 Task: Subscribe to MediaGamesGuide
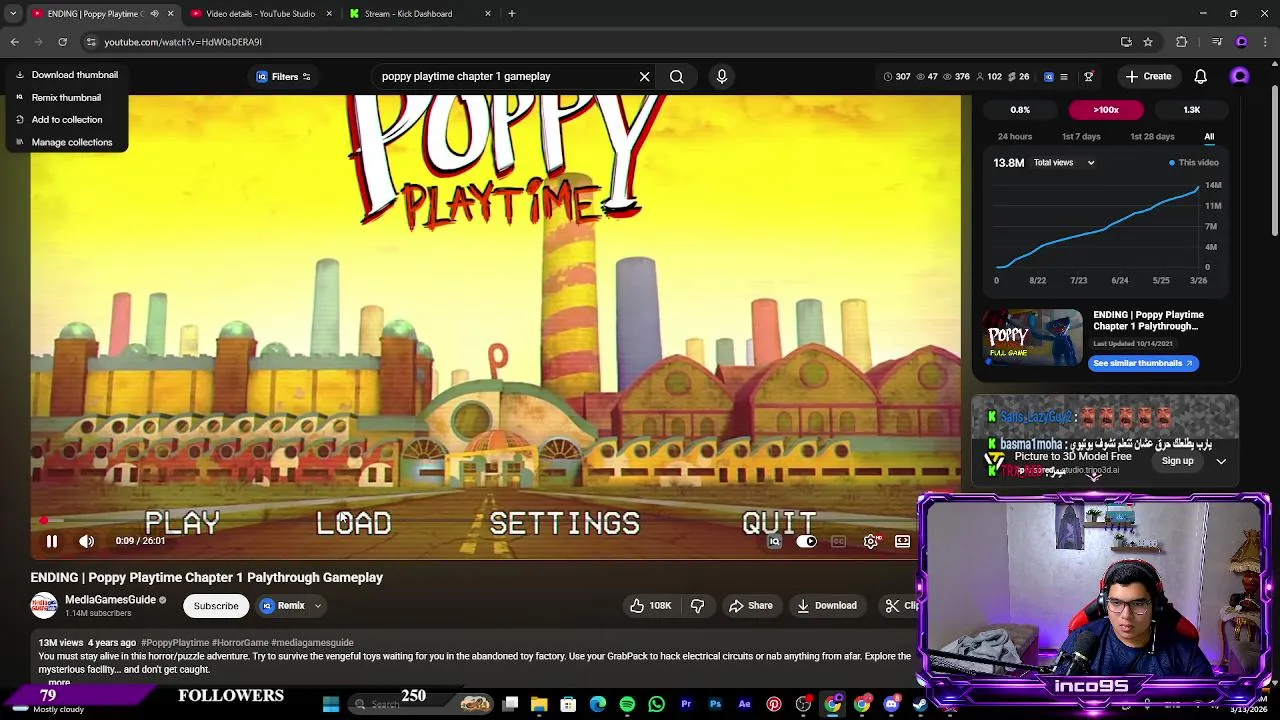pos(216,605)
